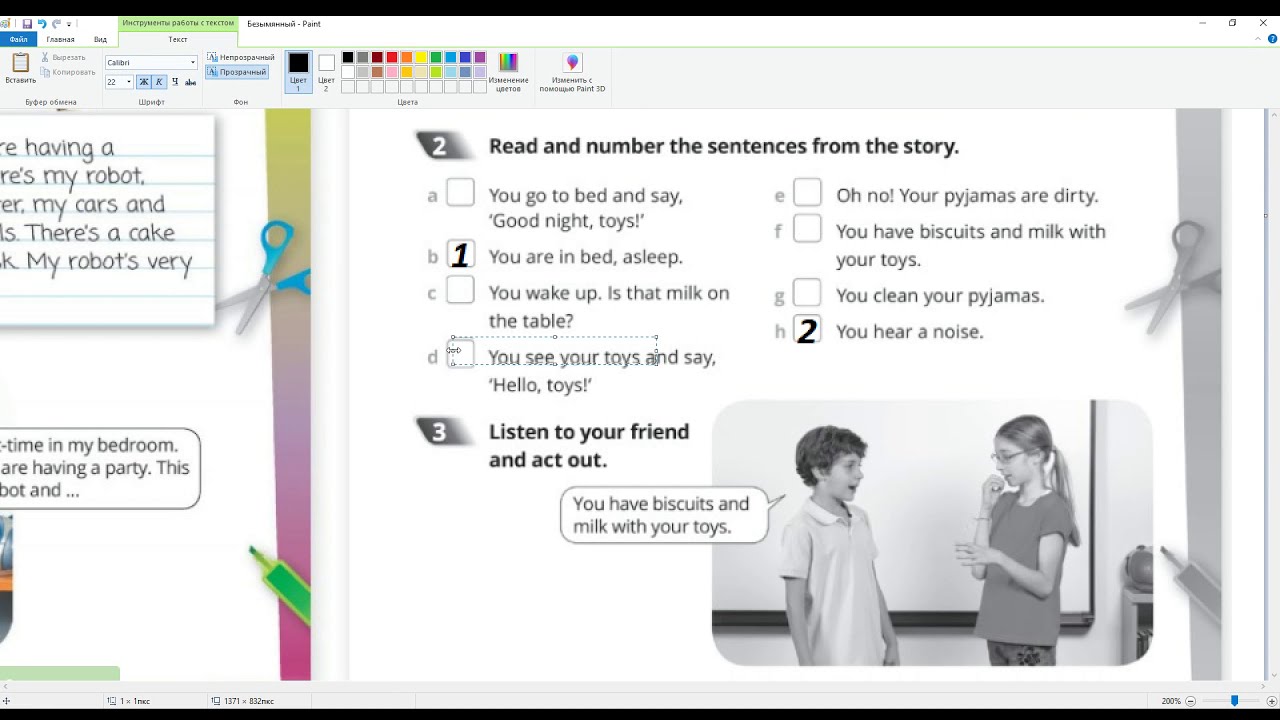This screenshot has height=720, width=1280.
Task: Pick the red color swatch
Action: (392, 57)
